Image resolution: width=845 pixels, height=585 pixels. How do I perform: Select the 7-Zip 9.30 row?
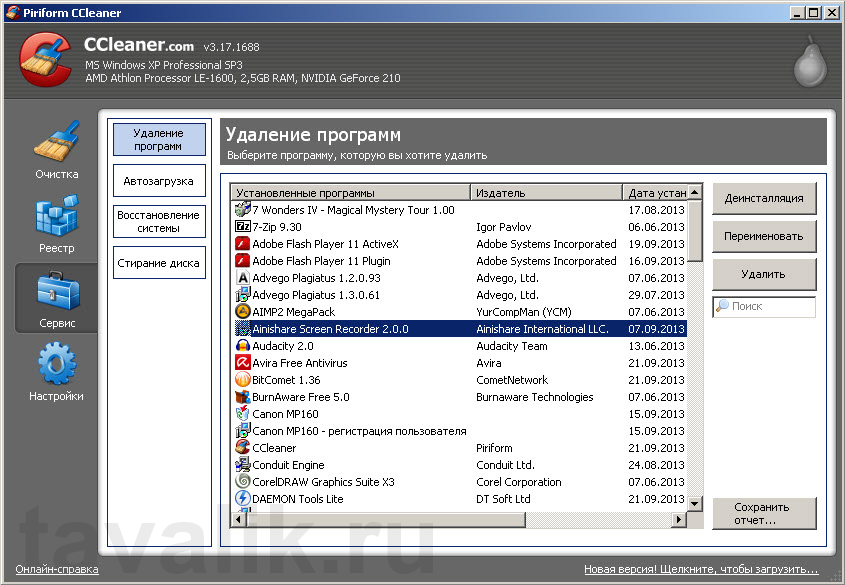point(460,227)
